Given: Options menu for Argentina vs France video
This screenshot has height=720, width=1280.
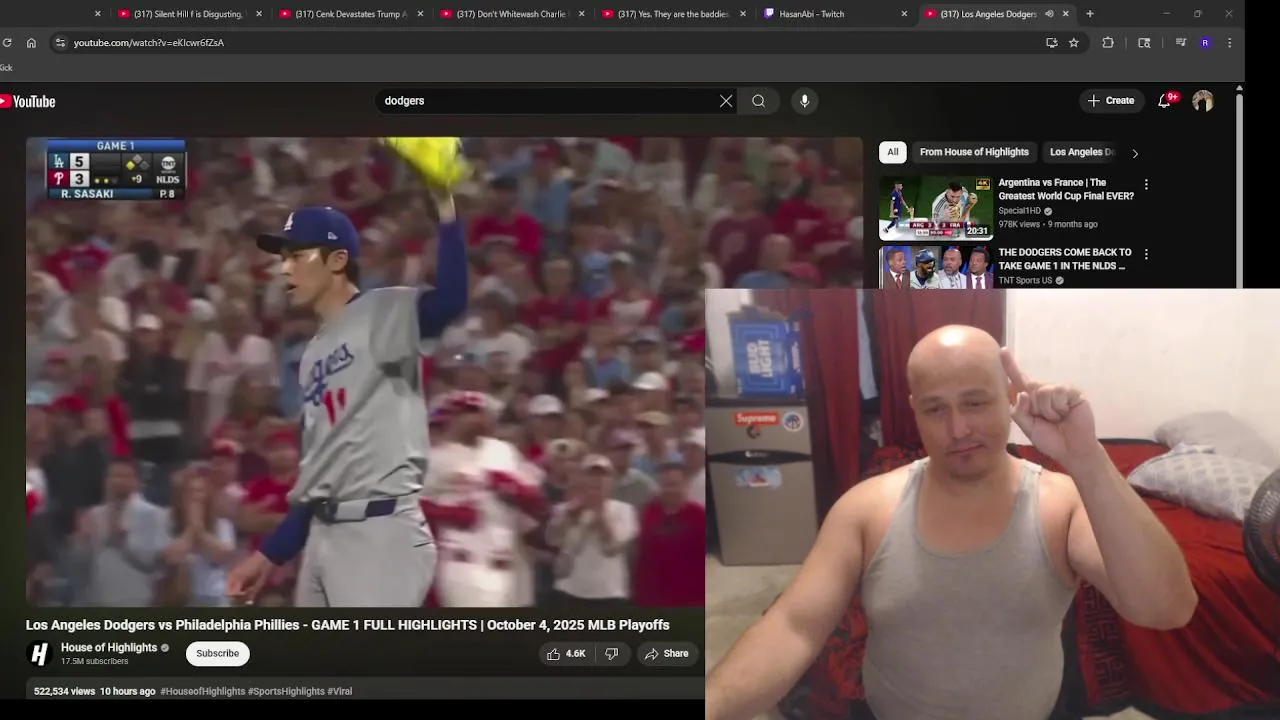Looking at the screenshot, I should 1146,185.
